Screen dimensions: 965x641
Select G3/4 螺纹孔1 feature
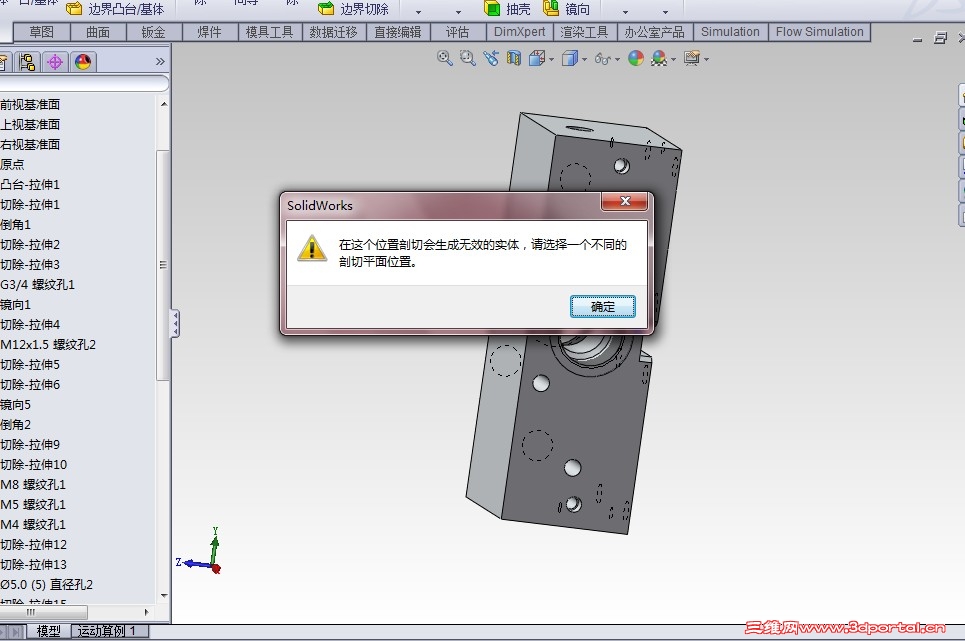(38, 284)
